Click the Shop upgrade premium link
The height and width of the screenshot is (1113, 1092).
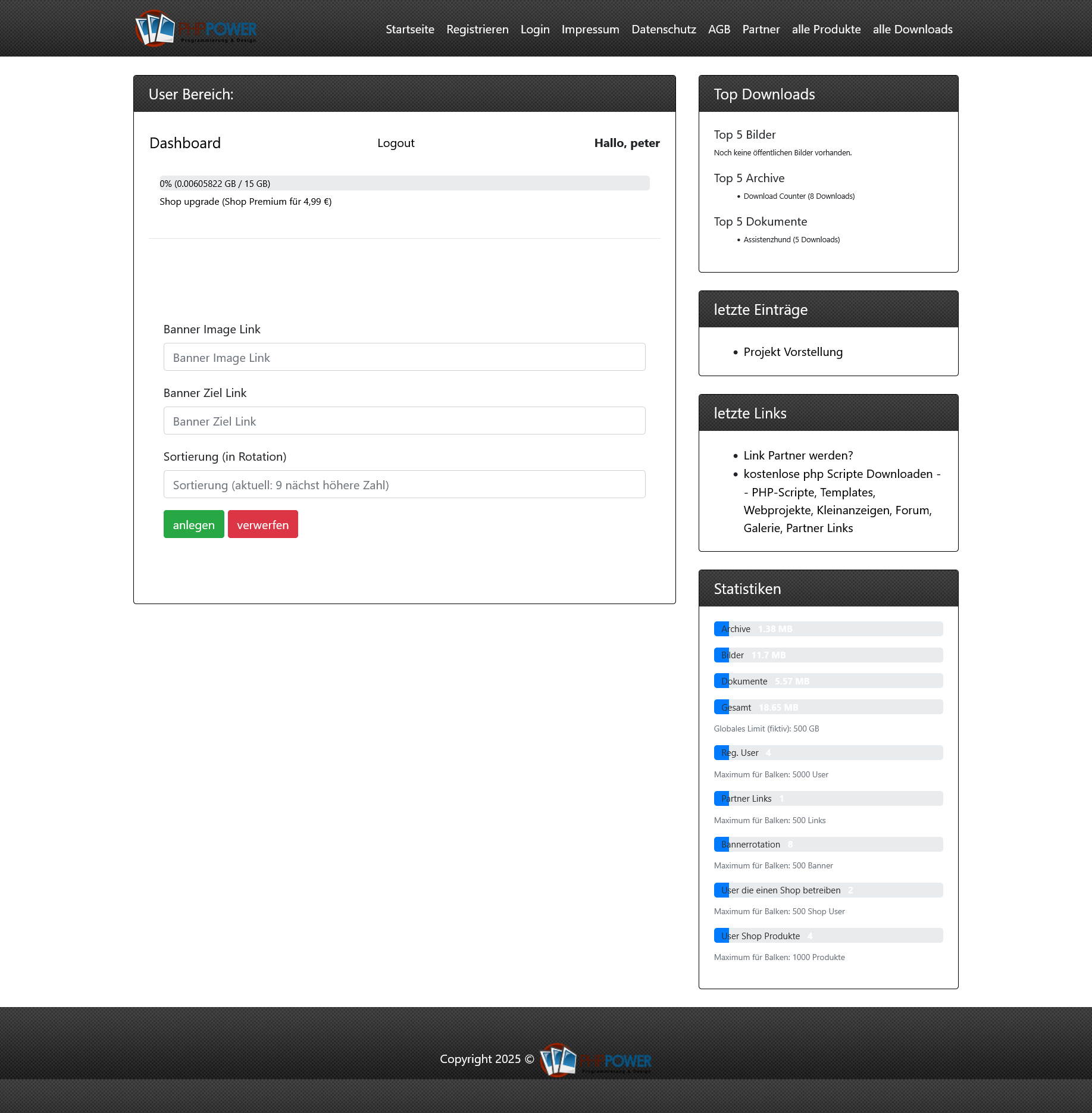245,201
